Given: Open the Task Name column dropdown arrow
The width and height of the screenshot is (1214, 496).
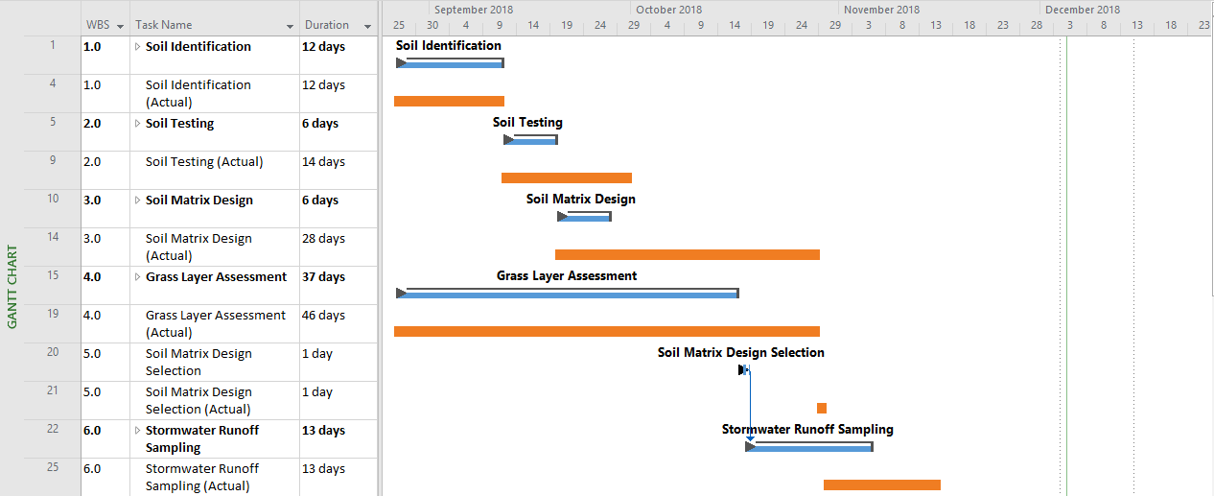Looking at the screenshot, I should (290, 26).
